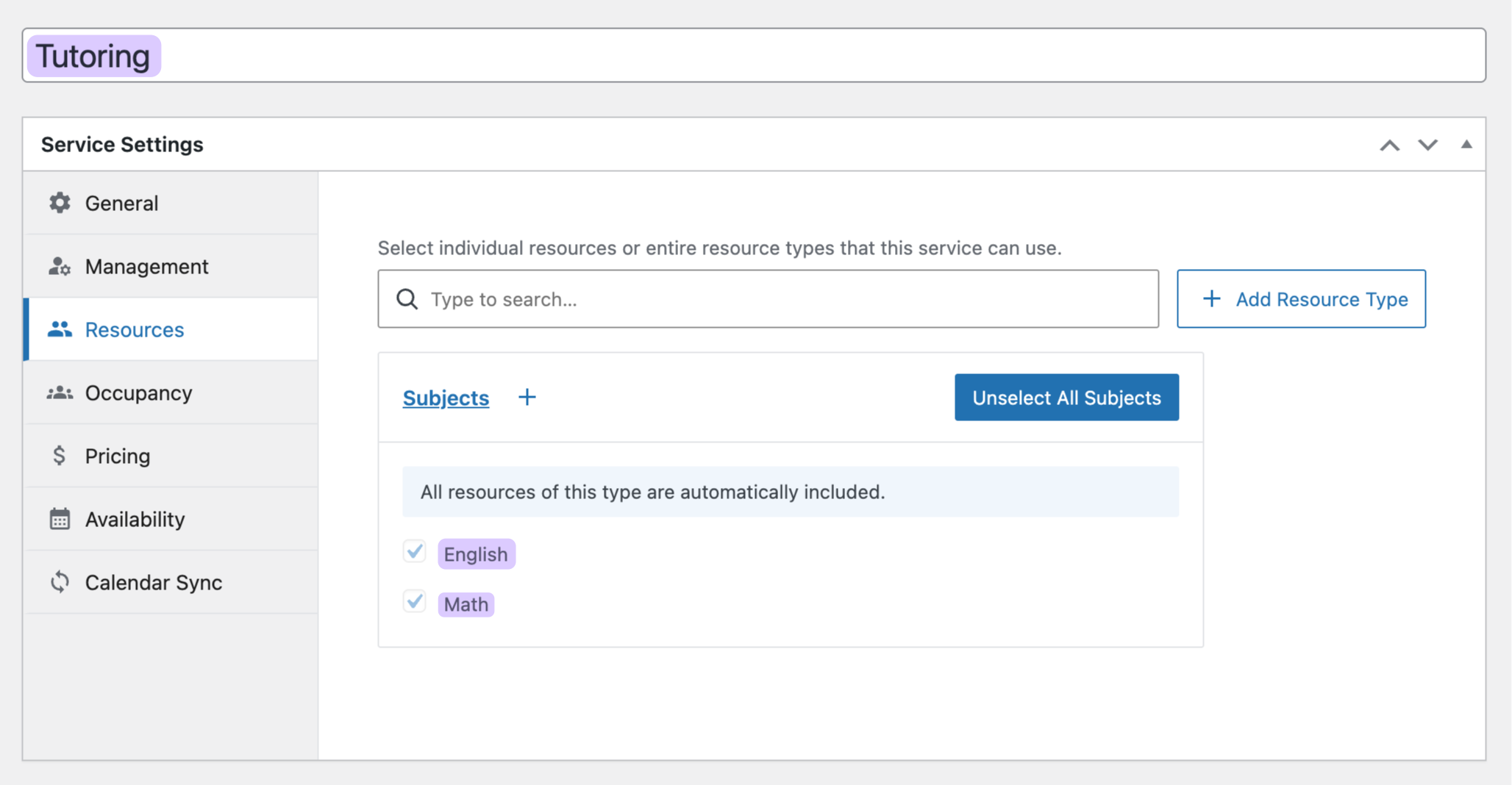The width and height of the screenshot is (1512, 785).
Task: Collapse the Service Settings panel
Action: click(1466, 145)
